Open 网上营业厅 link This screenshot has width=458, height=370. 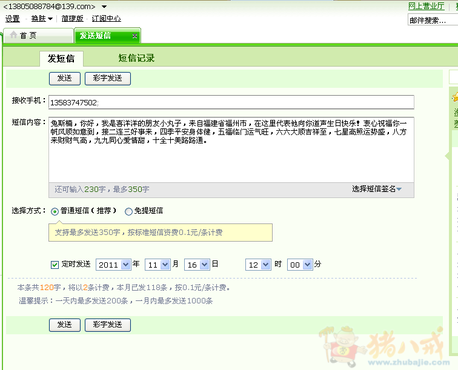426,6
